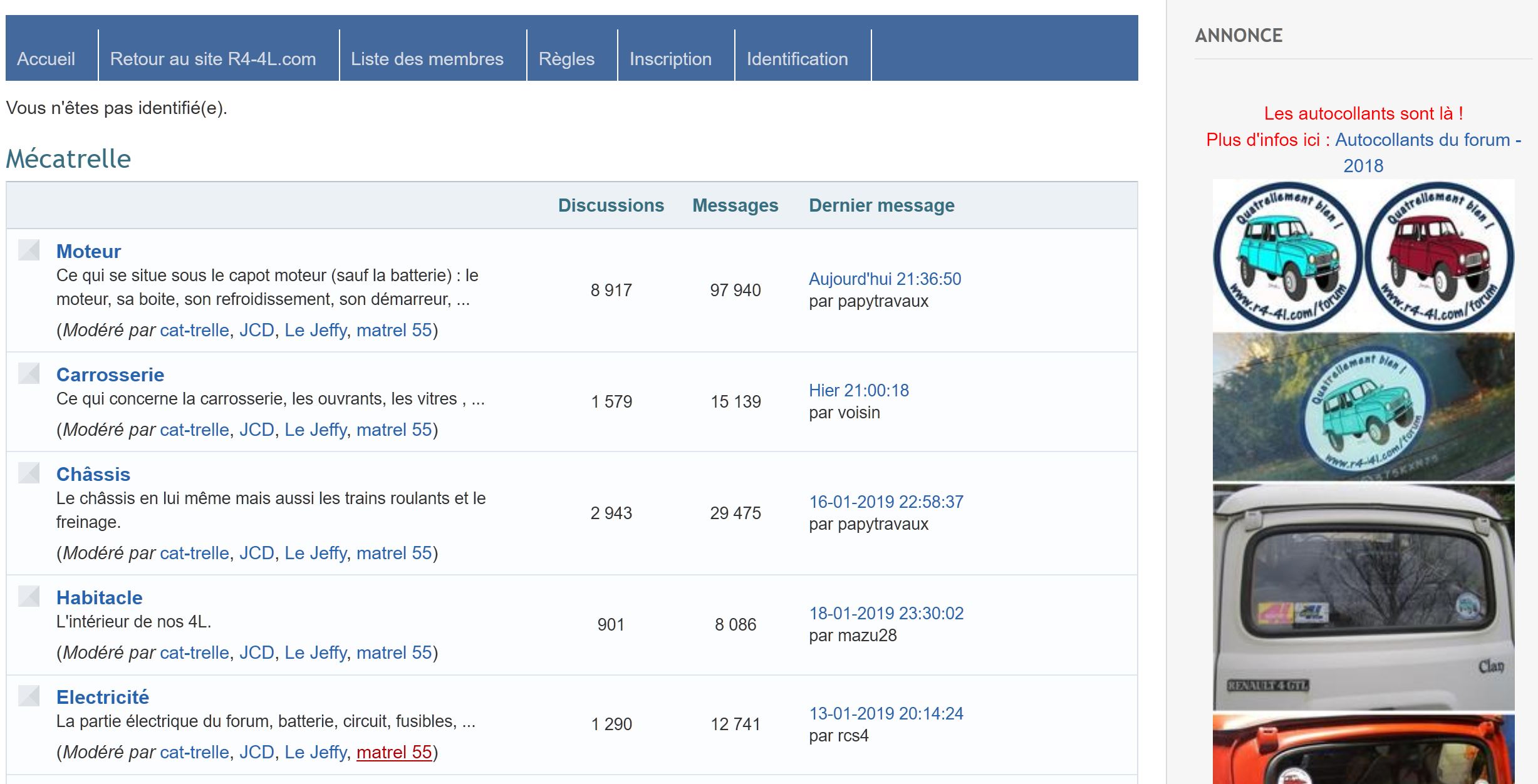The width and height of the screenshot is (1538, 784).
Task: Open last Châssis message dated 16-01-2019
Action: click(x=886, y=502)
